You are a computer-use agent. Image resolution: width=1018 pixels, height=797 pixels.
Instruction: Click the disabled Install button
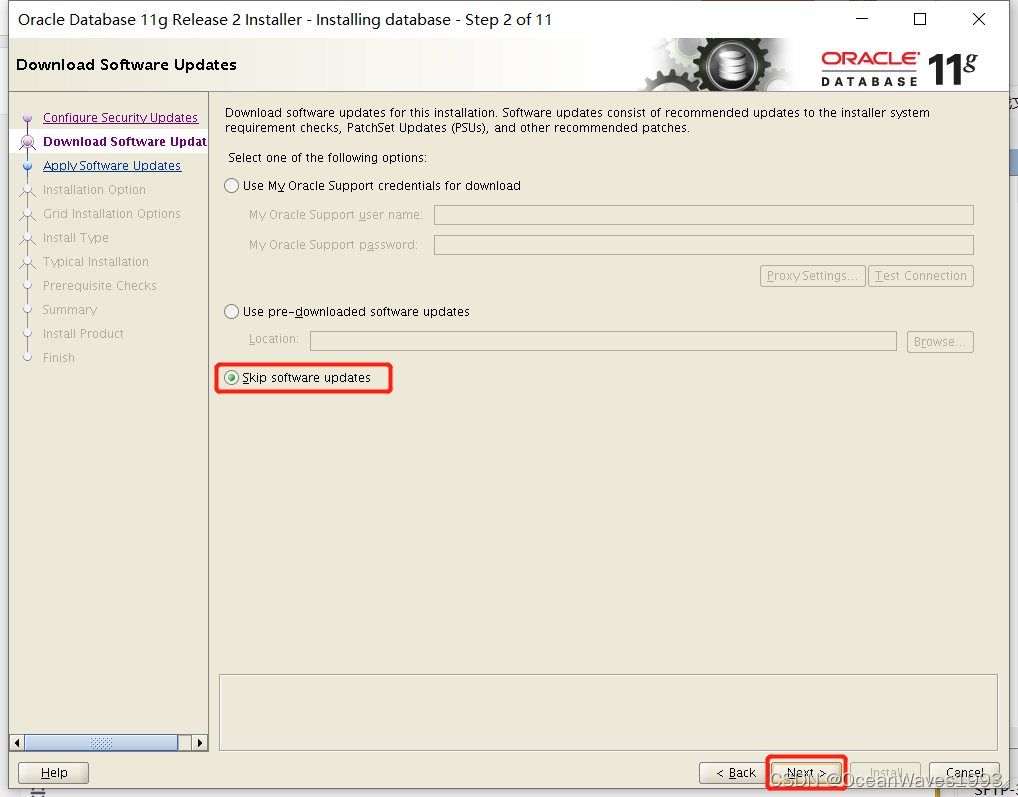886,772
